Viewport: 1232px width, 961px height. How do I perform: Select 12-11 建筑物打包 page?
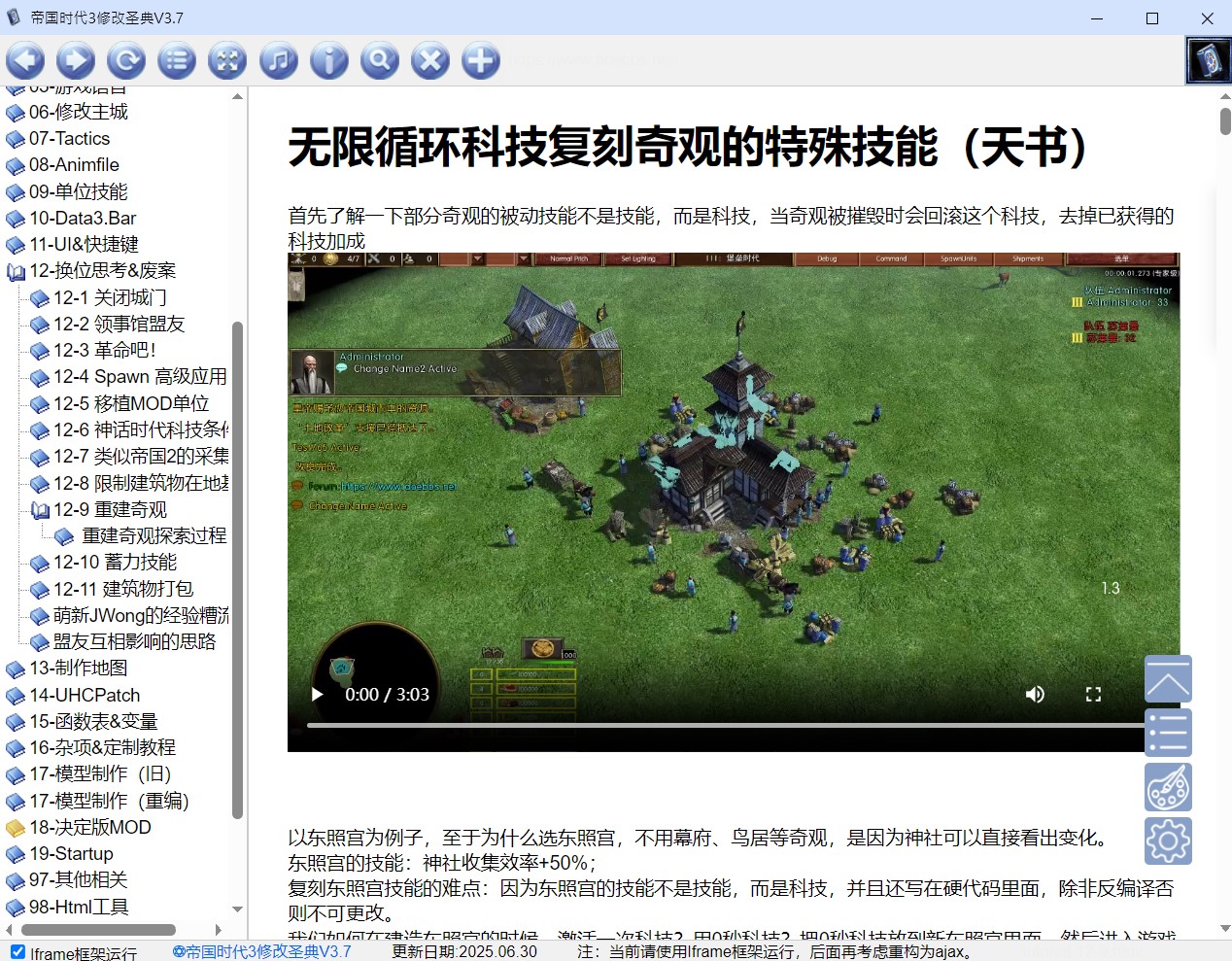(123, 589)
